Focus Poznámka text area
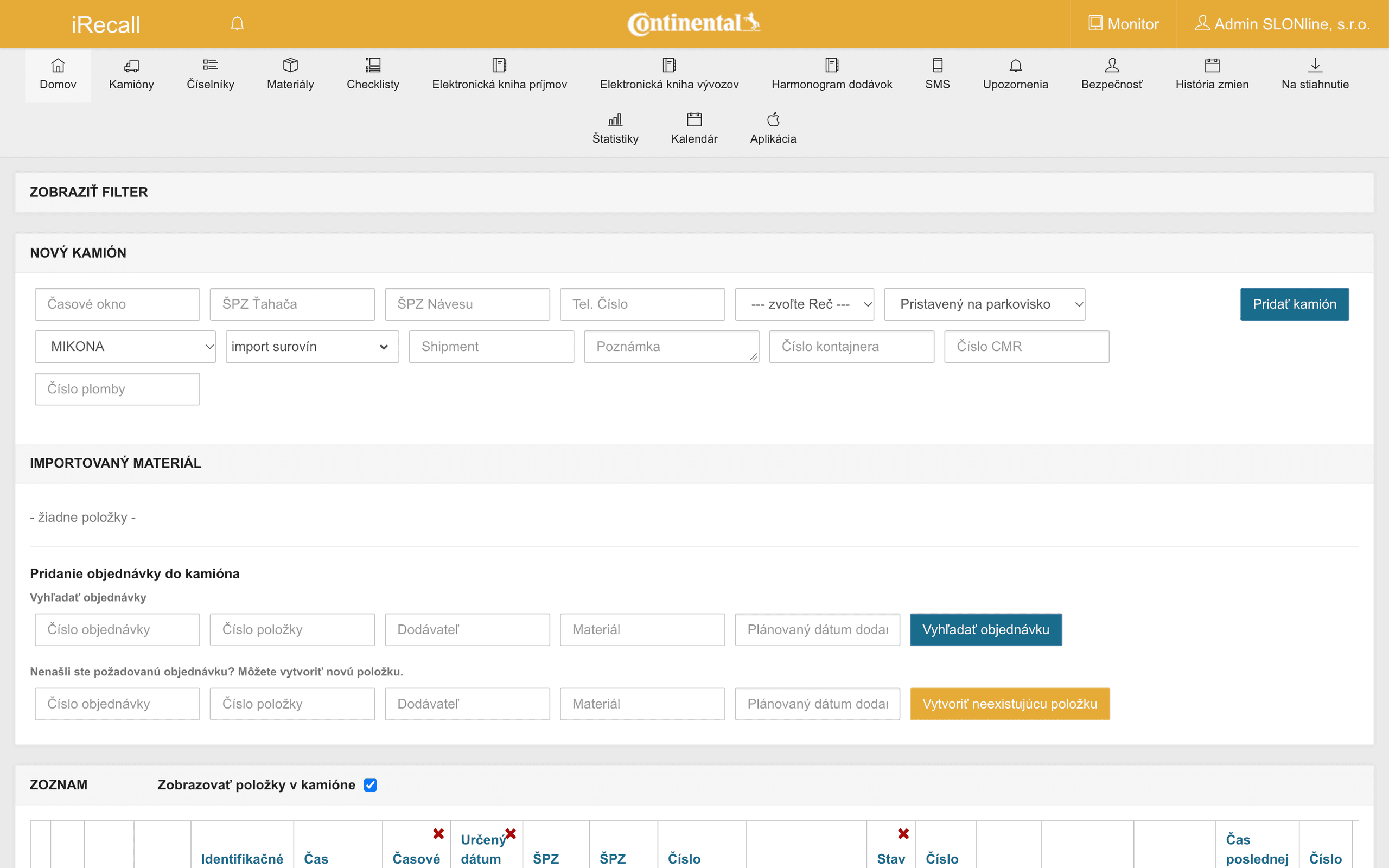Viewport: 1389px width, 868px height. 672,347
